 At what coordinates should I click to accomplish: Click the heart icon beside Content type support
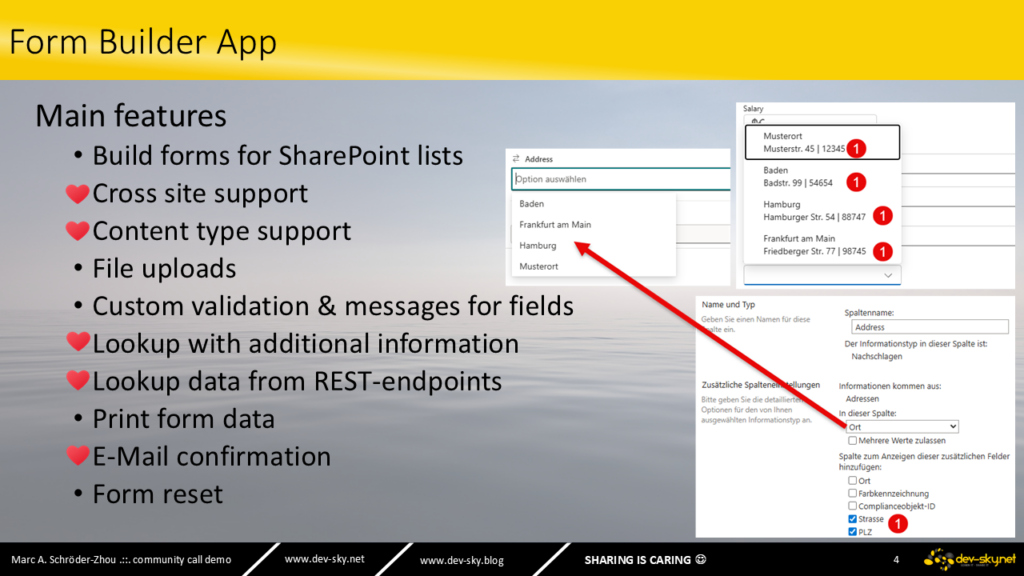pyautogui.click(x=77, y=231)
